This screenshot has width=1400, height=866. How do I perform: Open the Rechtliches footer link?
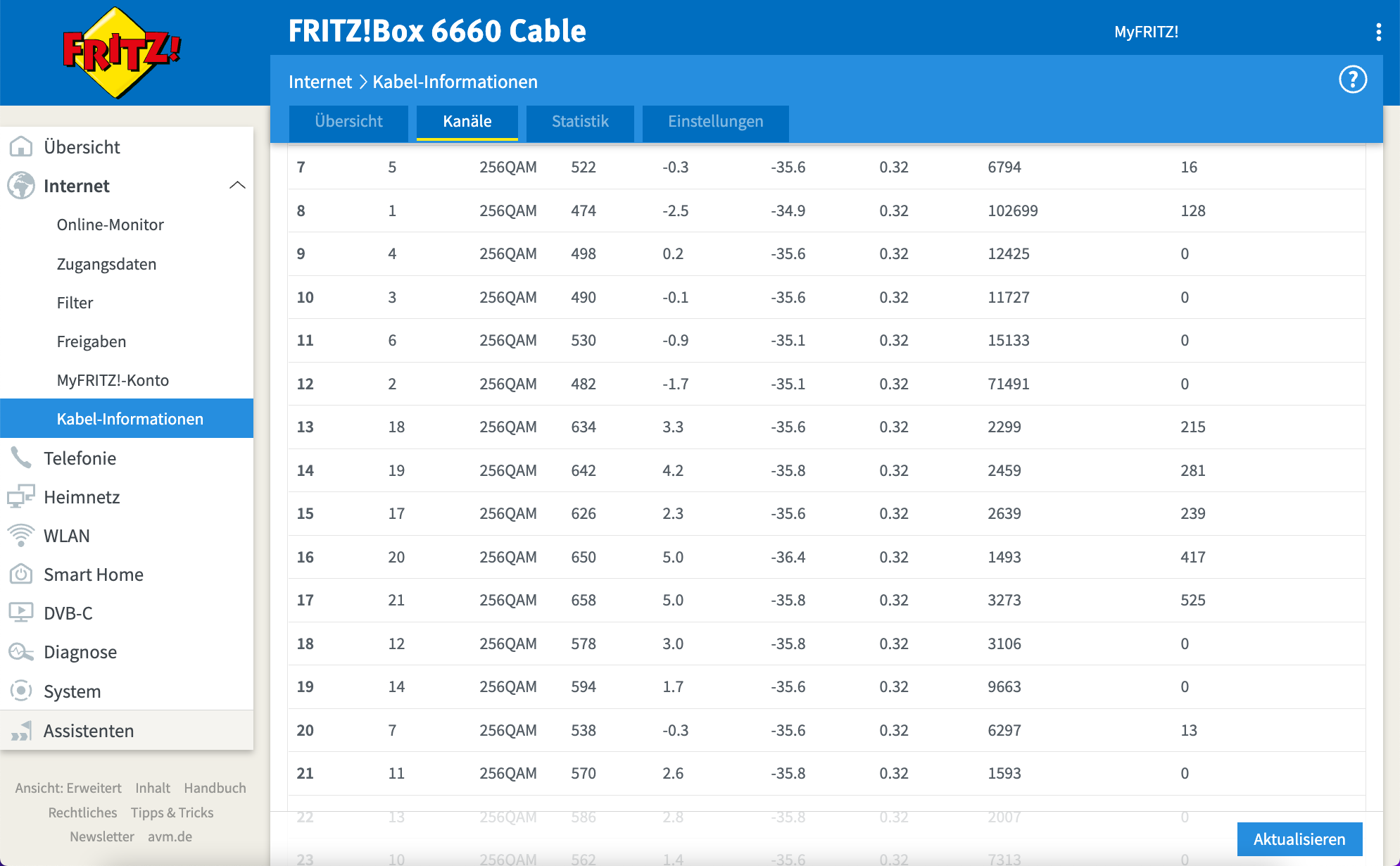click(82, 812)
